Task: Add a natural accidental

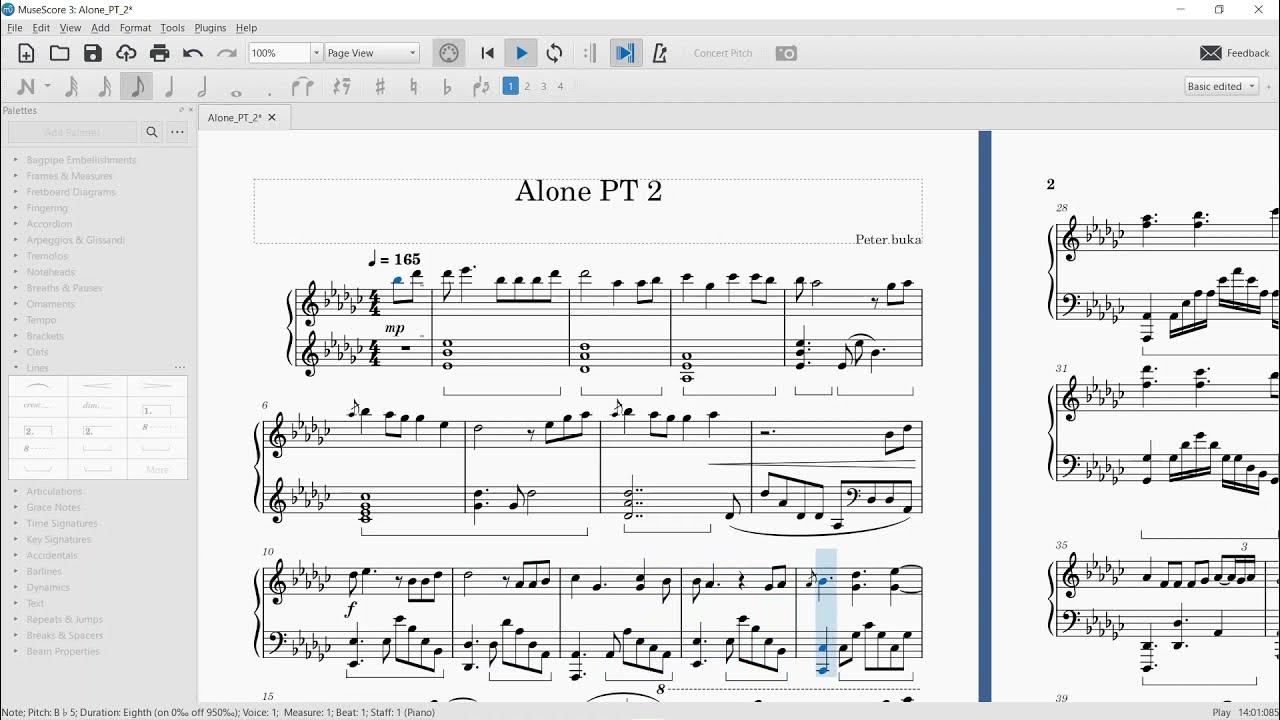Action: 413,87
